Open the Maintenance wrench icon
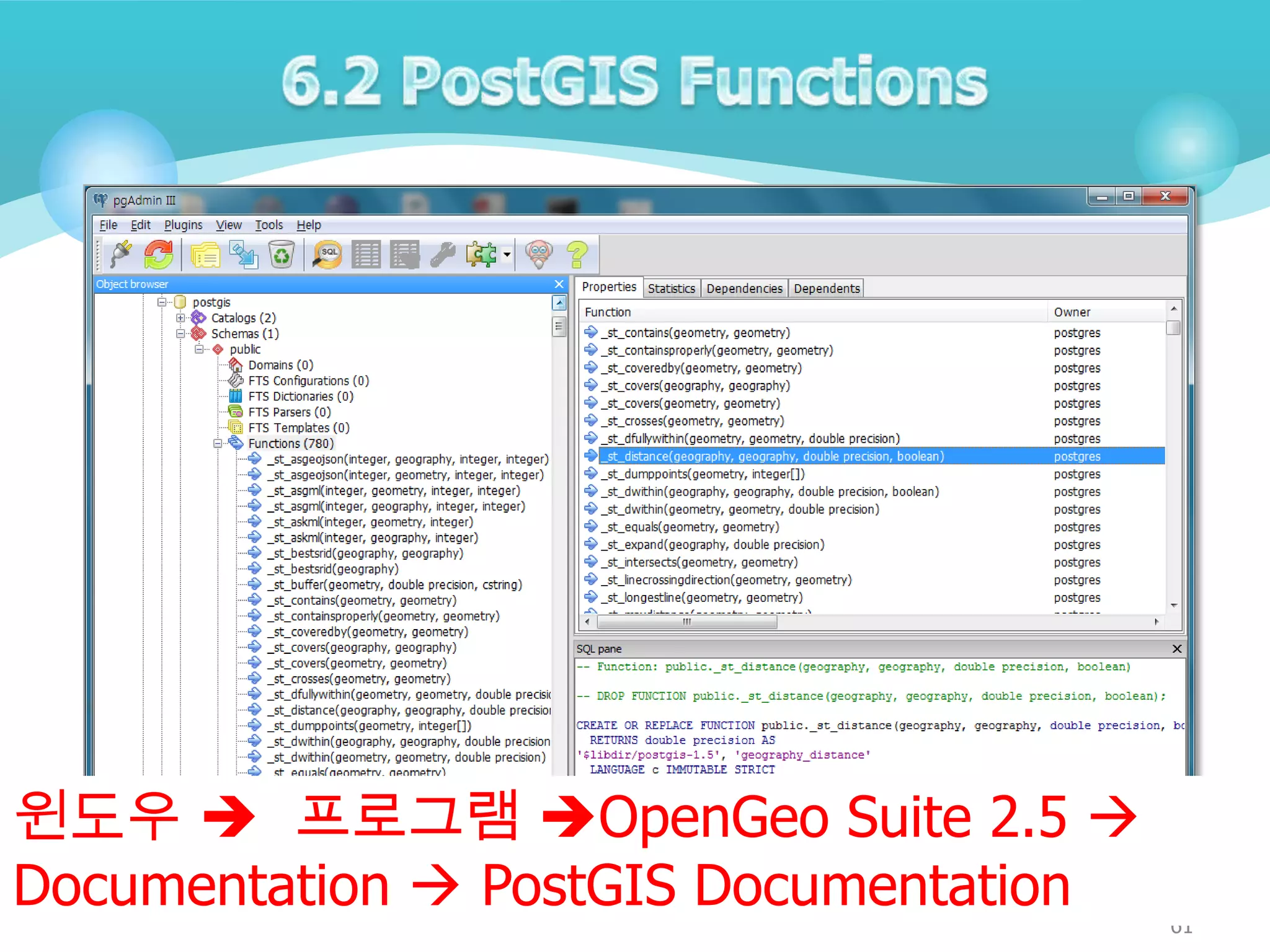 (x=443, y=255)
